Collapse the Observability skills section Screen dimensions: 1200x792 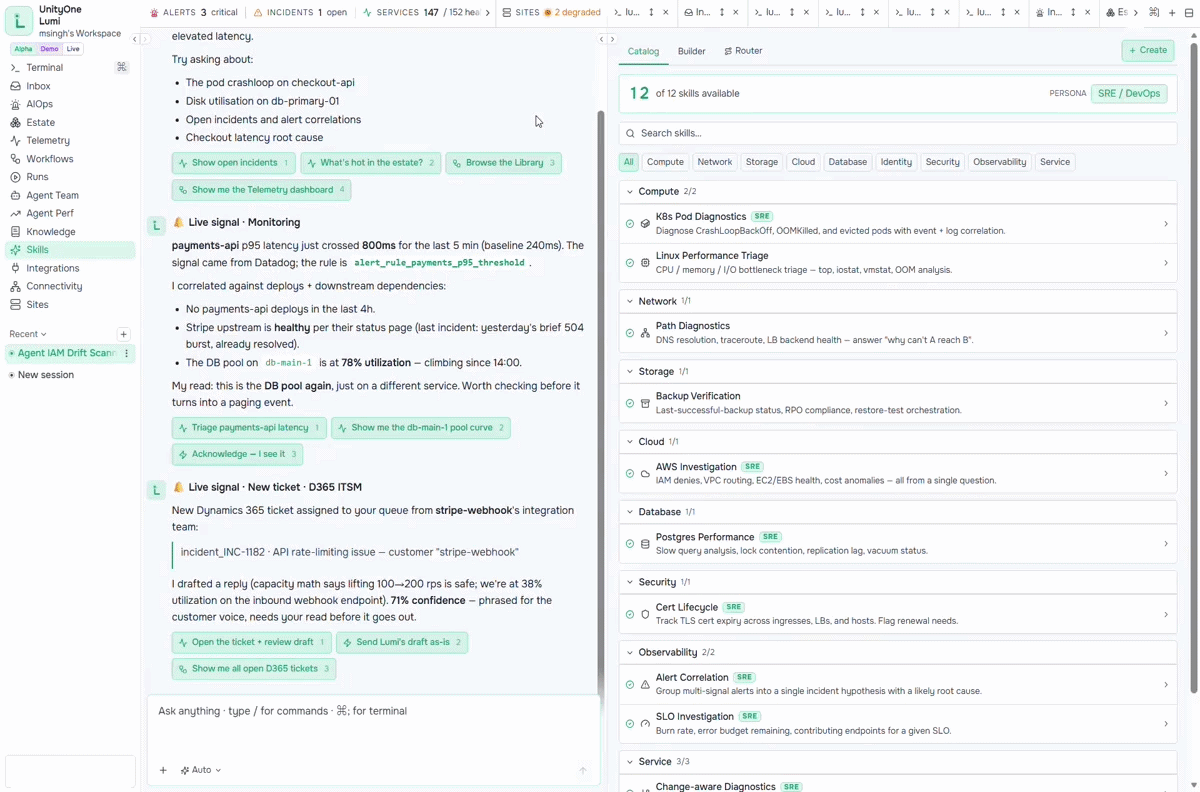pos(630,652)
